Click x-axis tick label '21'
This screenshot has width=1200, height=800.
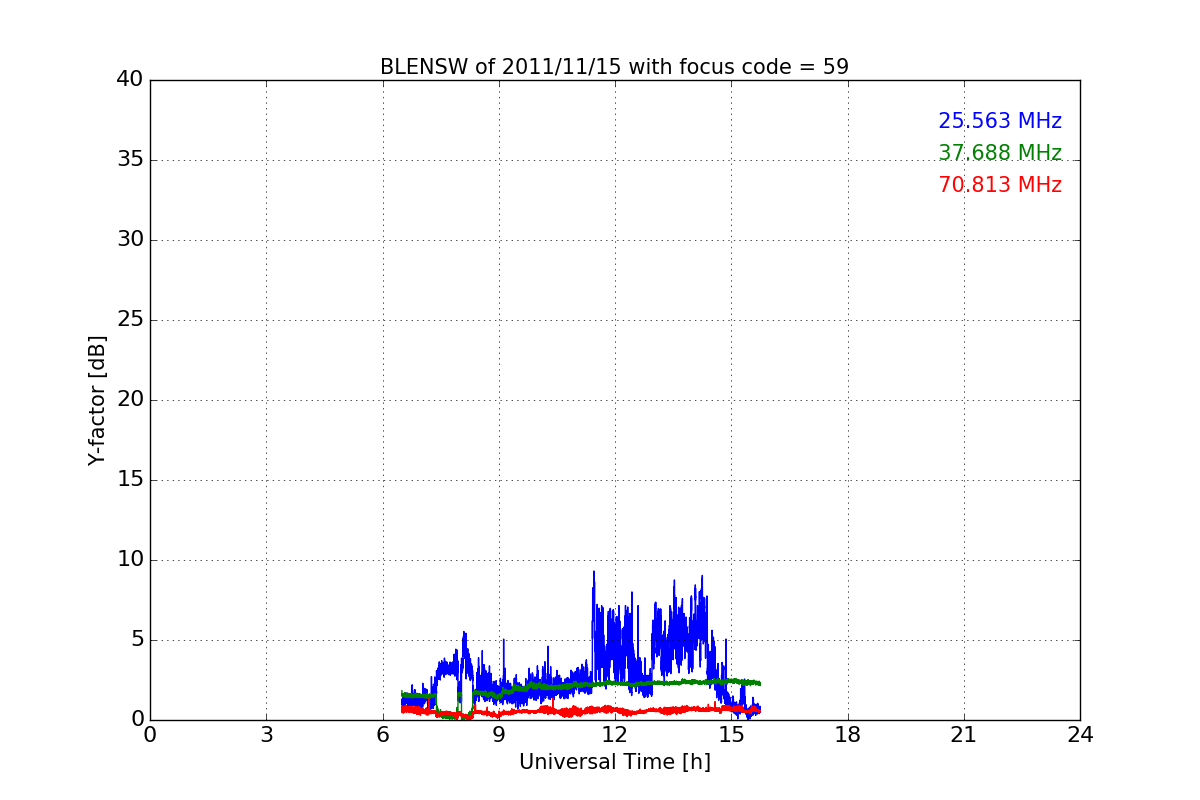964,735
